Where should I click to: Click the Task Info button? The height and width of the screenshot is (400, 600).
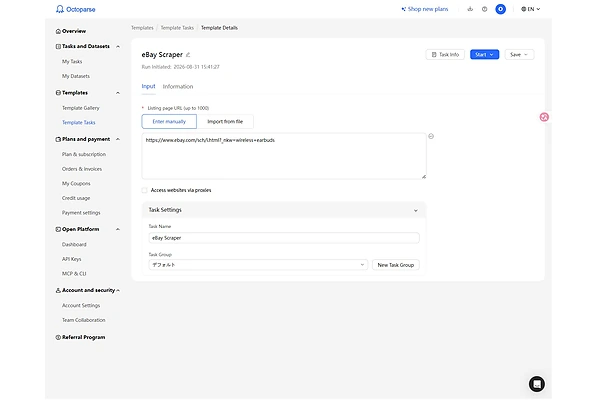coord(445,55)
